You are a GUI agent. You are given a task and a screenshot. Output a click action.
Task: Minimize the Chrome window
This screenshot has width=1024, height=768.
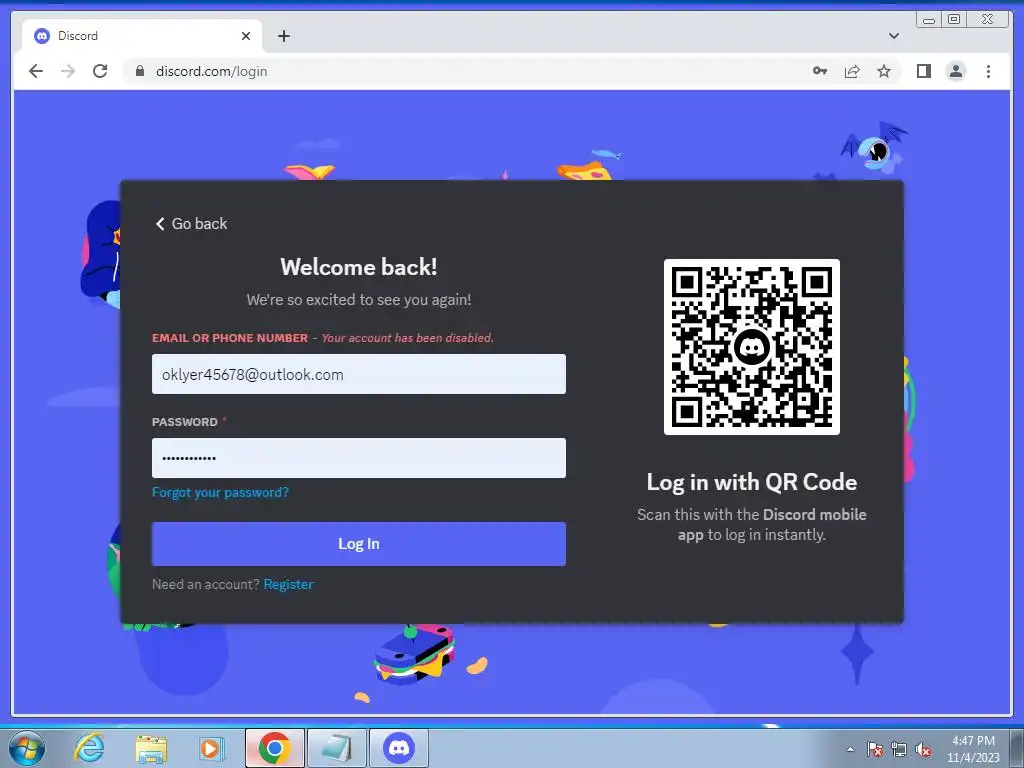(929, 20)
